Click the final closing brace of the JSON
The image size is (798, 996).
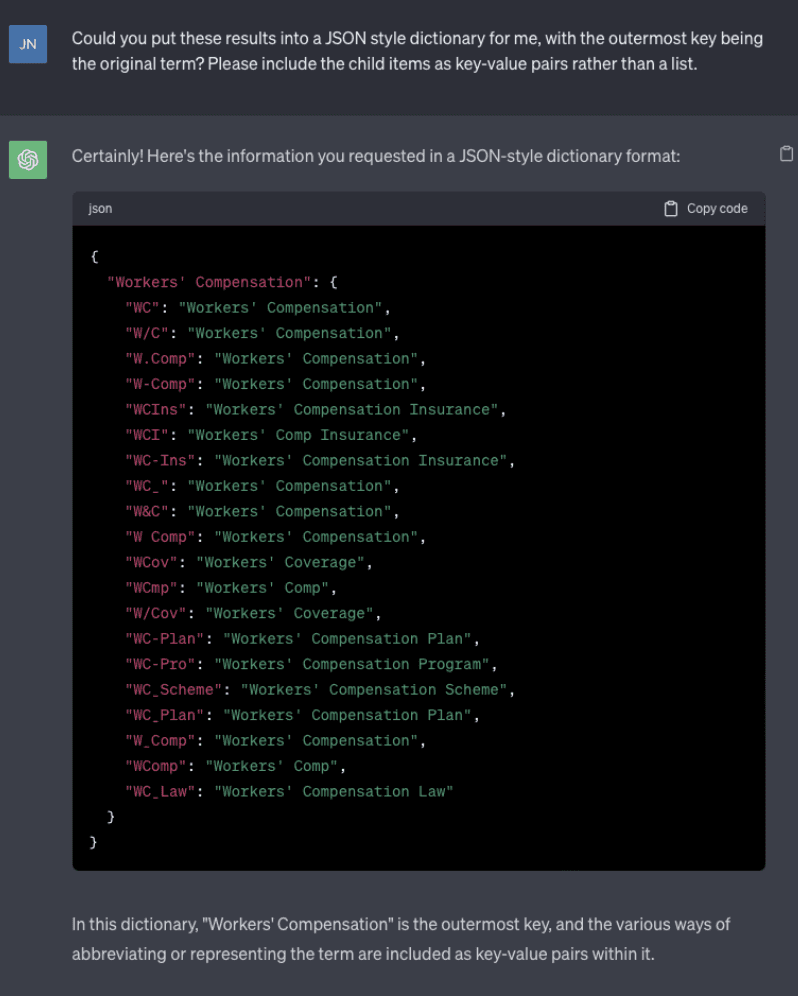tap(93, 842)
